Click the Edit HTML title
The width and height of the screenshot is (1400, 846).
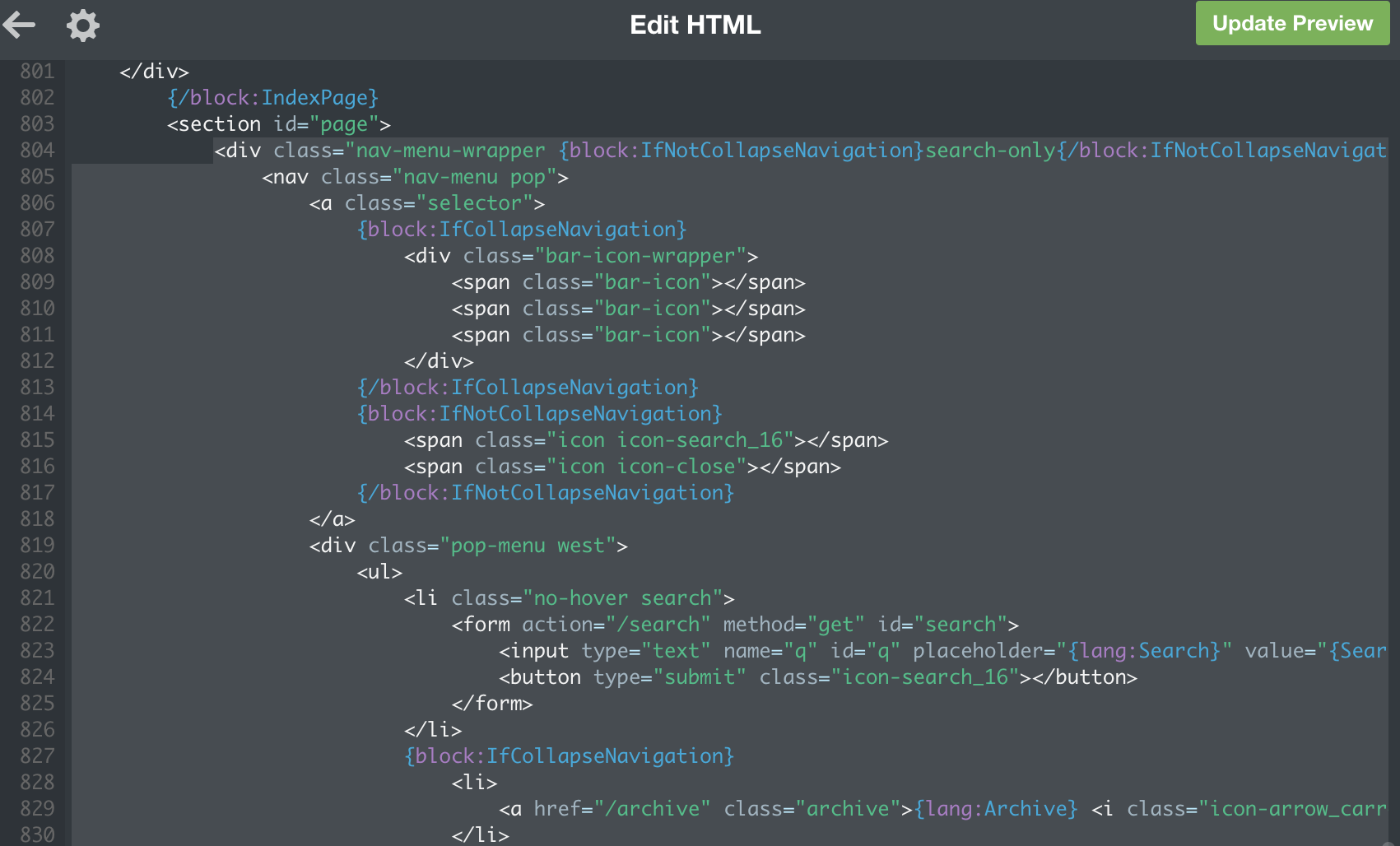(x=695, y=25)
